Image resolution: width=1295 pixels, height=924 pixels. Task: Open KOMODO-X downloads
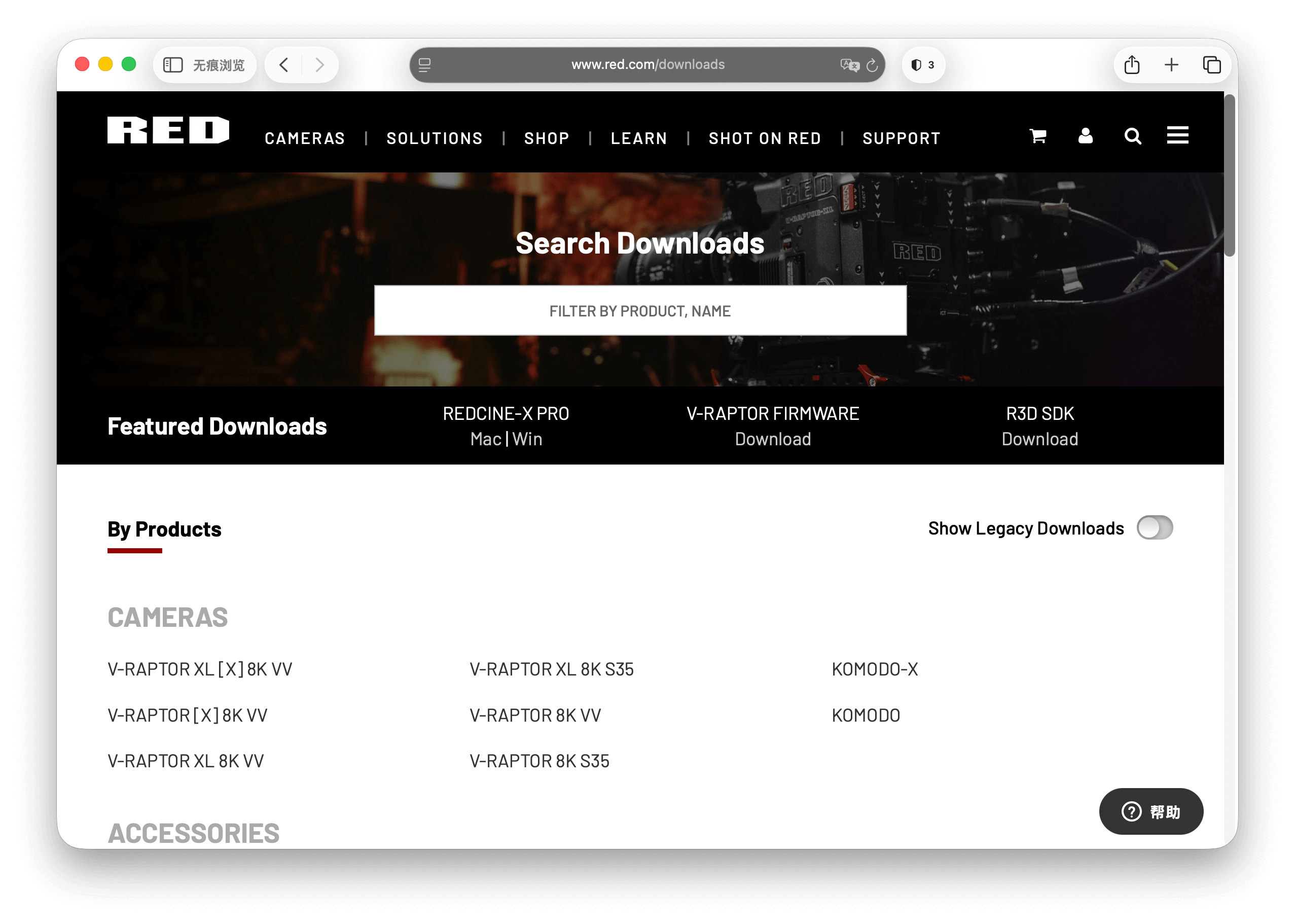point(875,669)
